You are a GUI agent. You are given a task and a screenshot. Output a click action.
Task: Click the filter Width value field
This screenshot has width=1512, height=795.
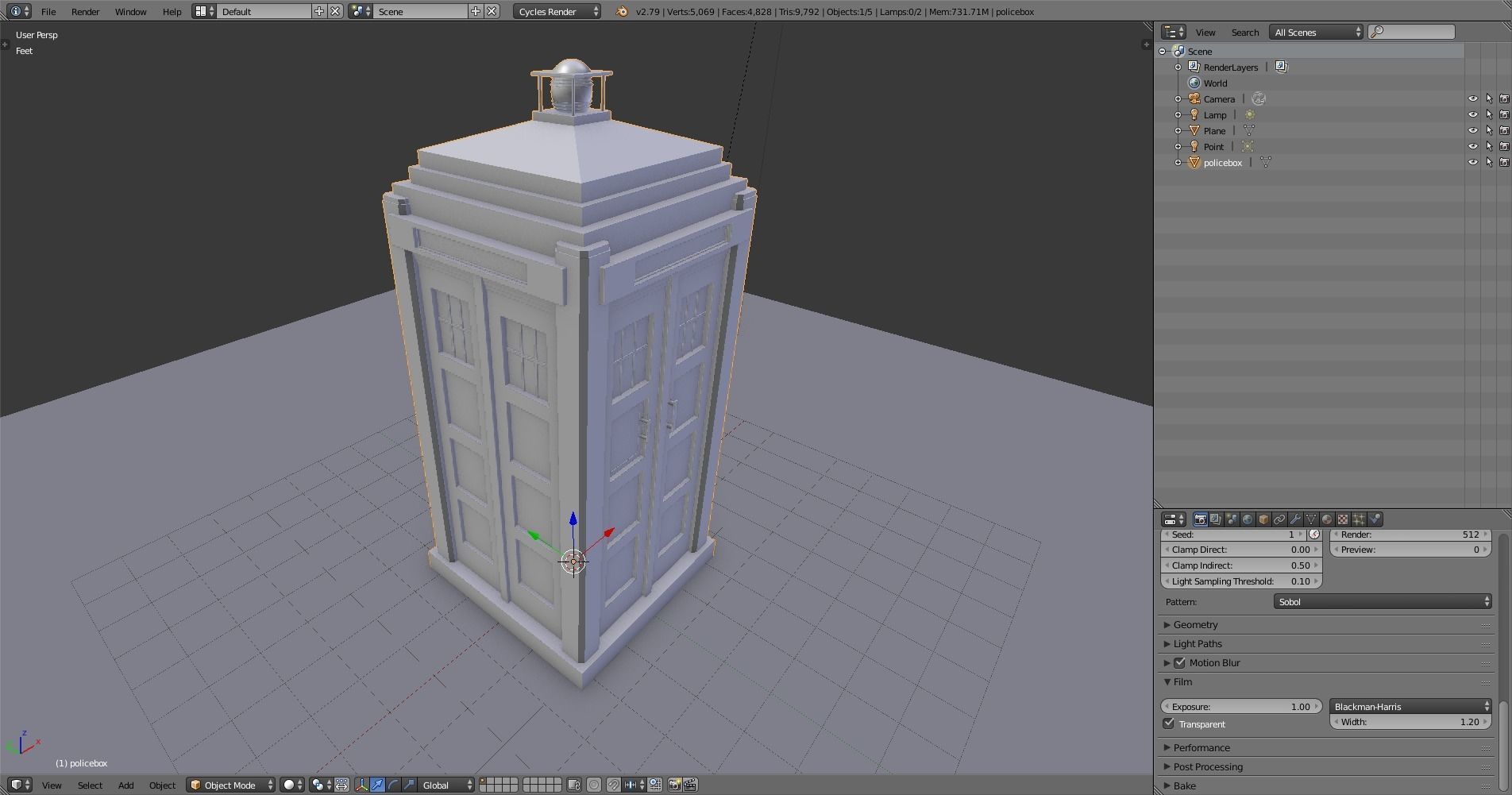pos(1410,722)
